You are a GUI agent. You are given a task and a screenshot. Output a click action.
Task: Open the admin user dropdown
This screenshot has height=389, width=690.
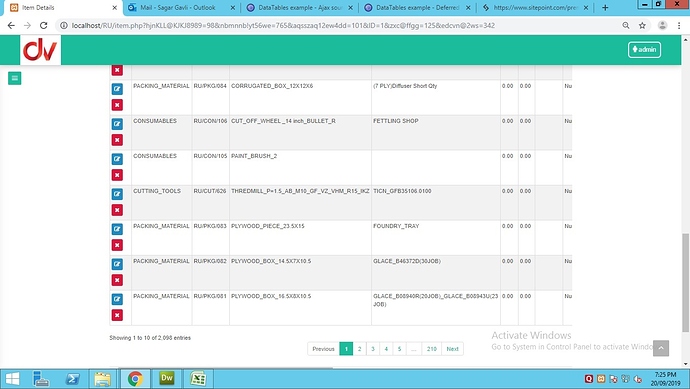pos(644,50)
